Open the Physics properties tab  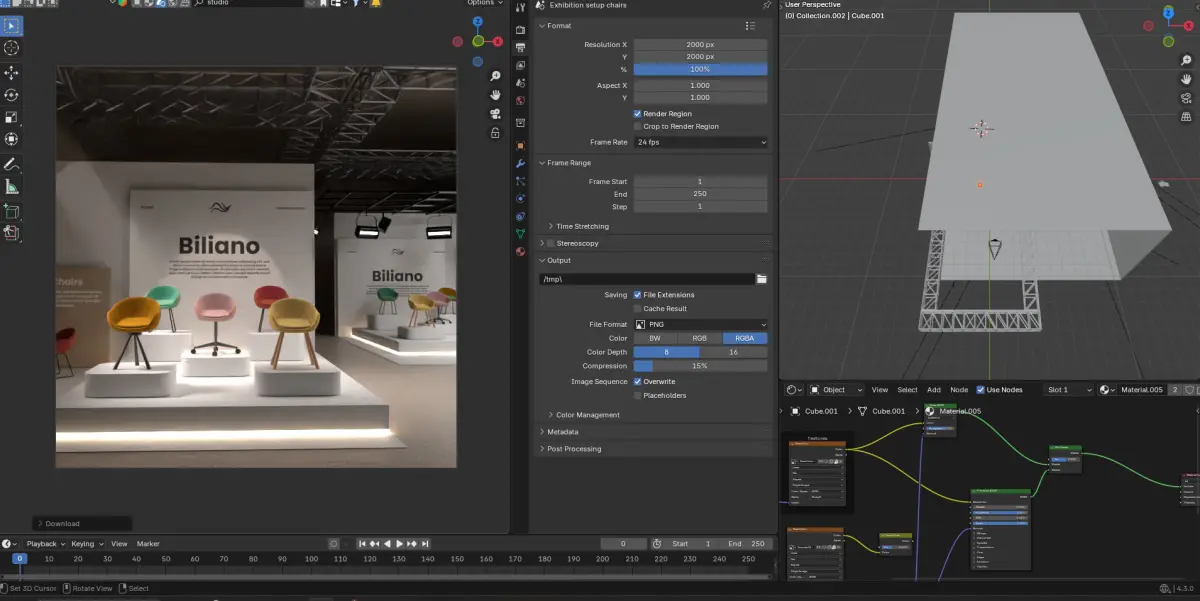[520, 198]
